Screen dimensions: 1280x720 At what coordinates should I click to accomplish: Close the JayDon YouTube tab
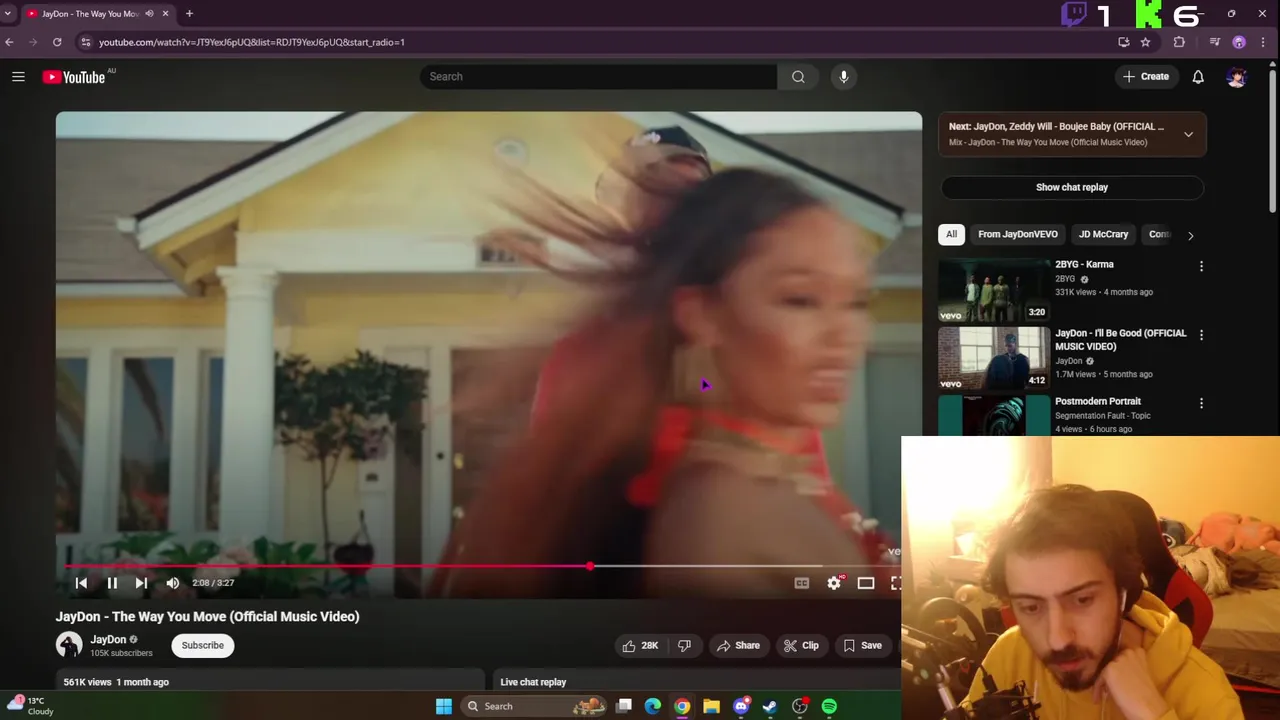pos(166,14)
